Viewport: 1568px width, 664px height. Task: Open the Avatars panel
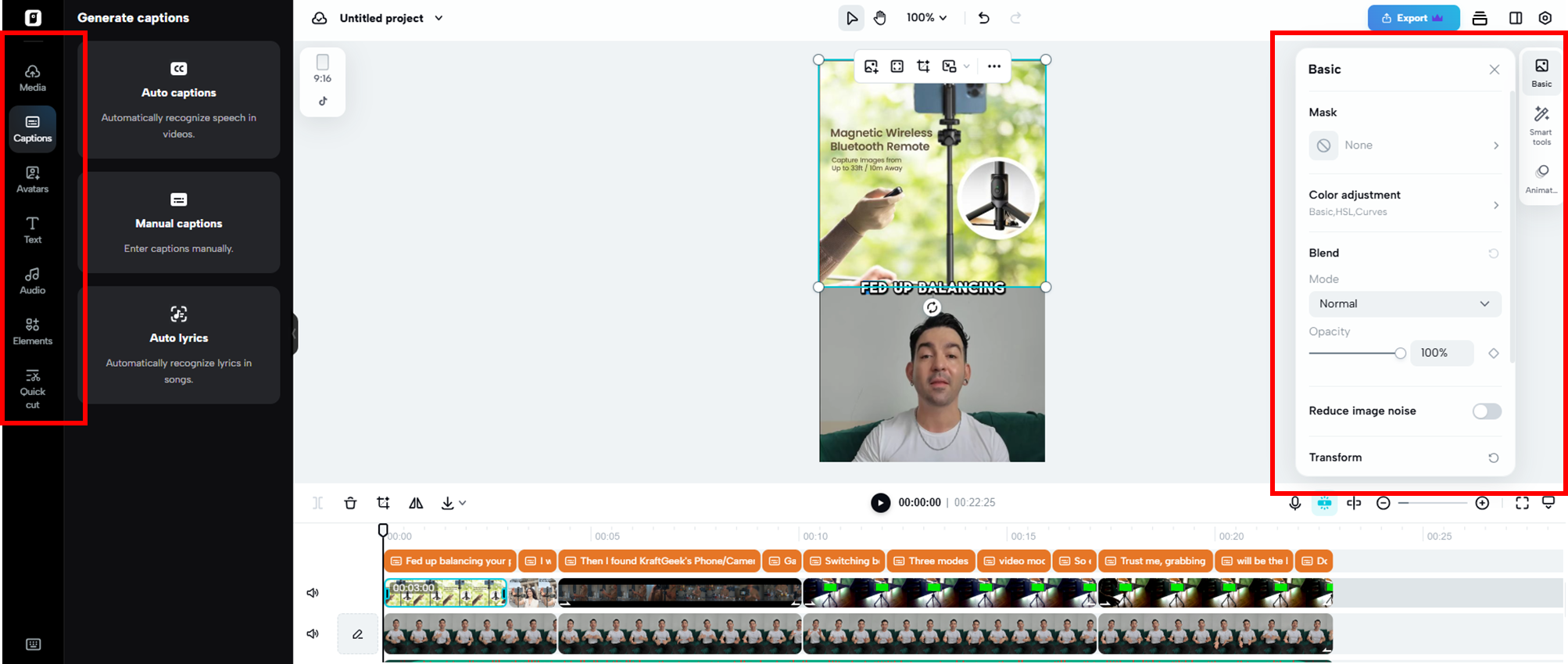click(x=32, y=179)
